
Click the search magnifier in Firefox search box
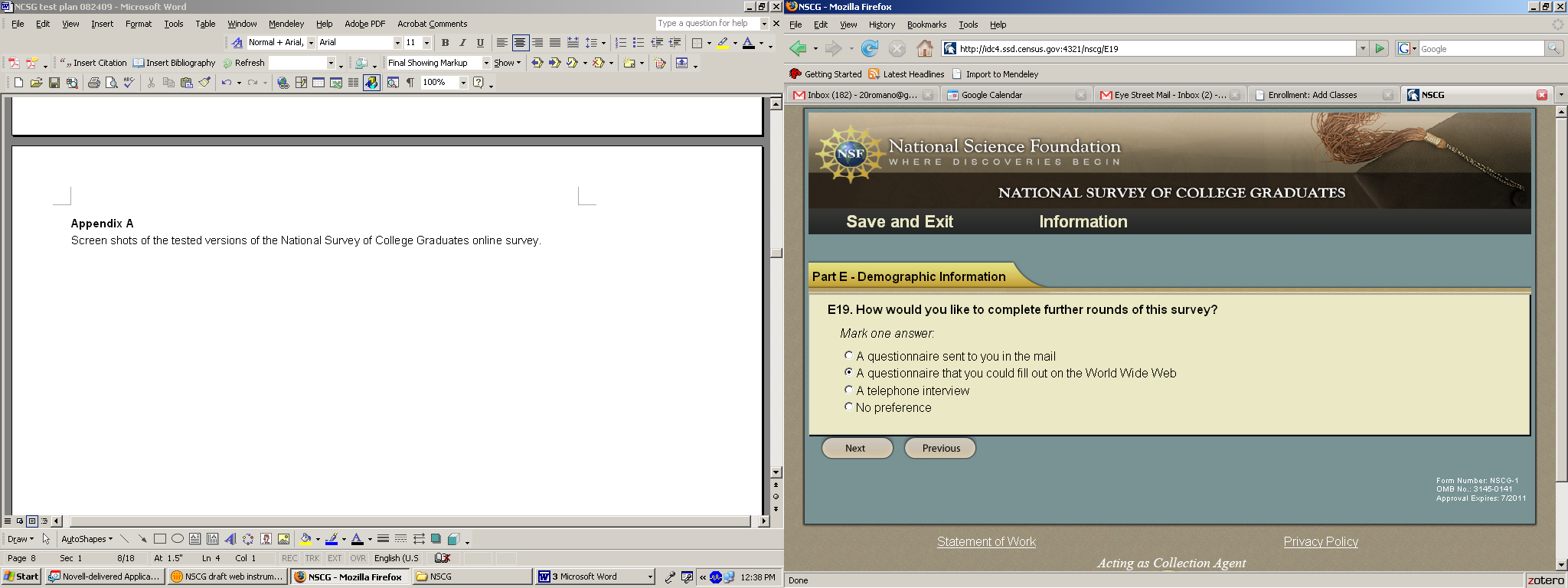tap(1553, 49)
